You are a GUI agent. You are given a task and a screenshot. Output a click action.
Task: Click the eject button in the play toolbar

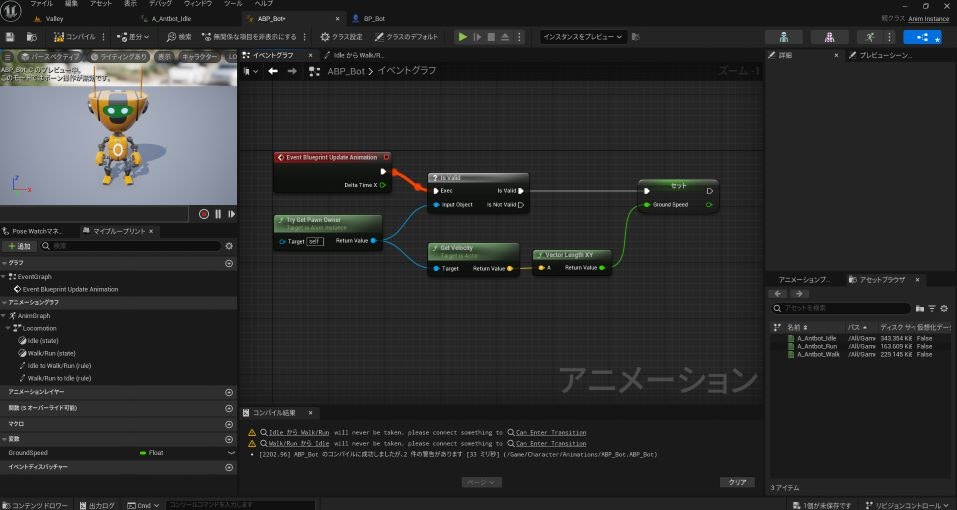[505, 37]
